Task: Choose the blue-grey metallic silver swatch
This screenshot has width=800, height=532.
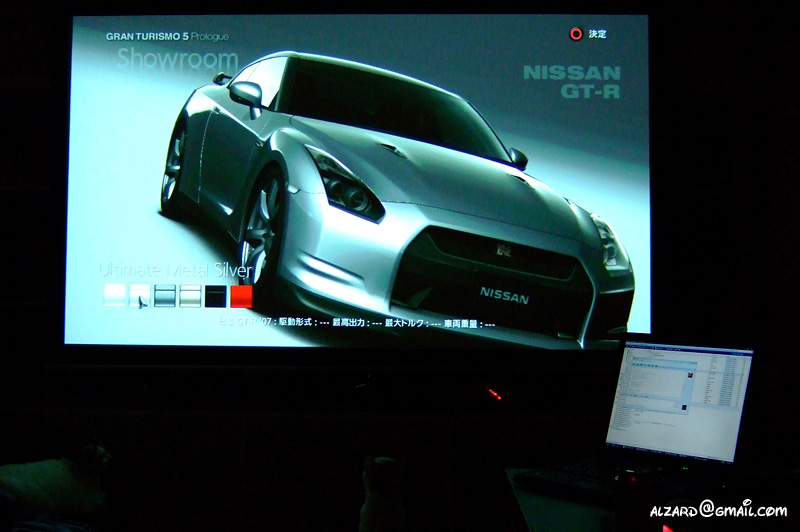Action: pos(165,296)
